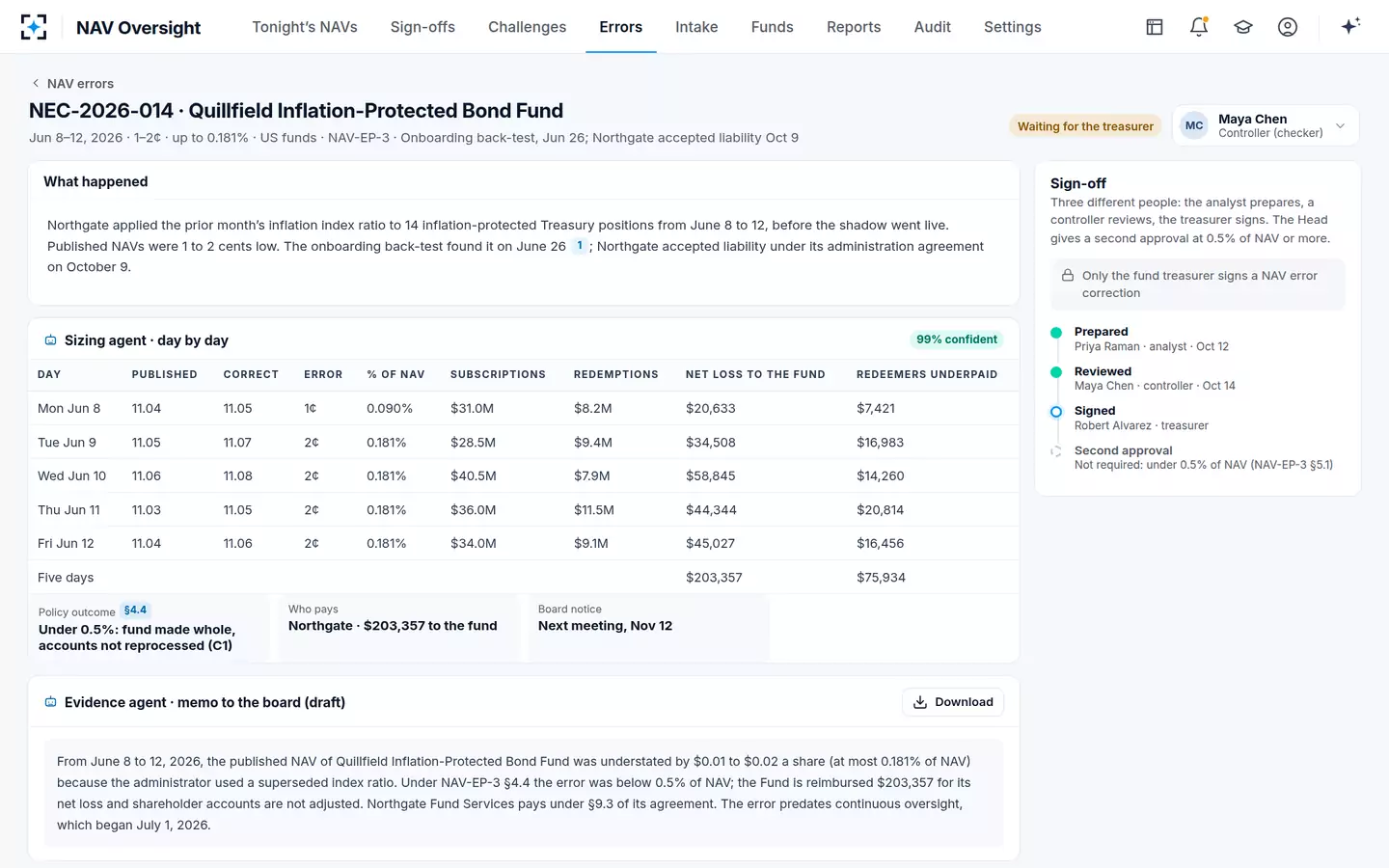This screenshot has height=868, width=1389.
Task: Click the Second approval dashed circle
Action: tap(1056, 451)
